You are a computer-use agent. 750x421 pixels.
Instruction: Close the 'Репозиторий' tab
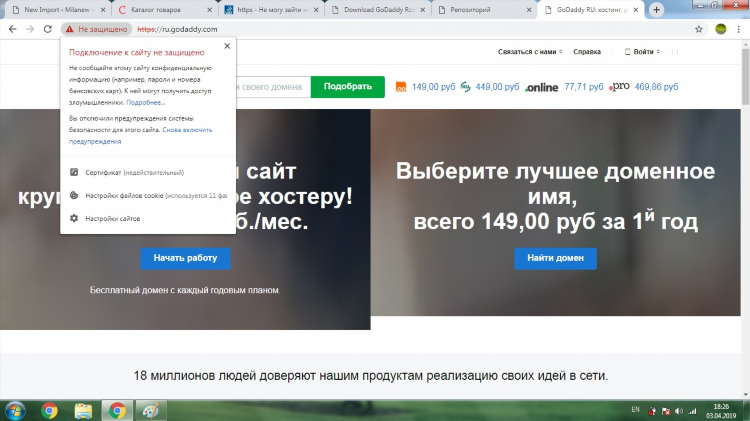(529, 10)
